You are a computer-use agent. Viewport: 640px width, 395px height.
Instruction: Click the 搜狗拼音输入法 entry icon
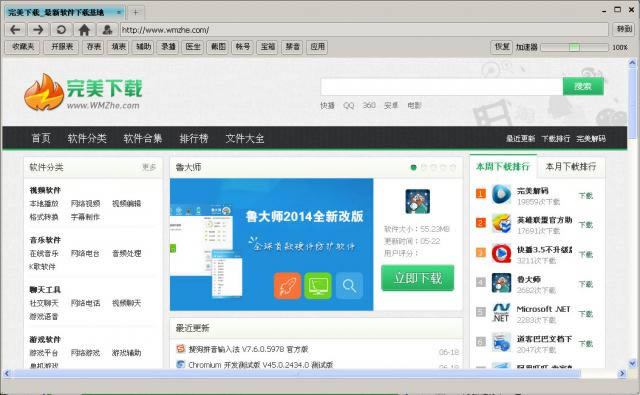tap(180, 349)
